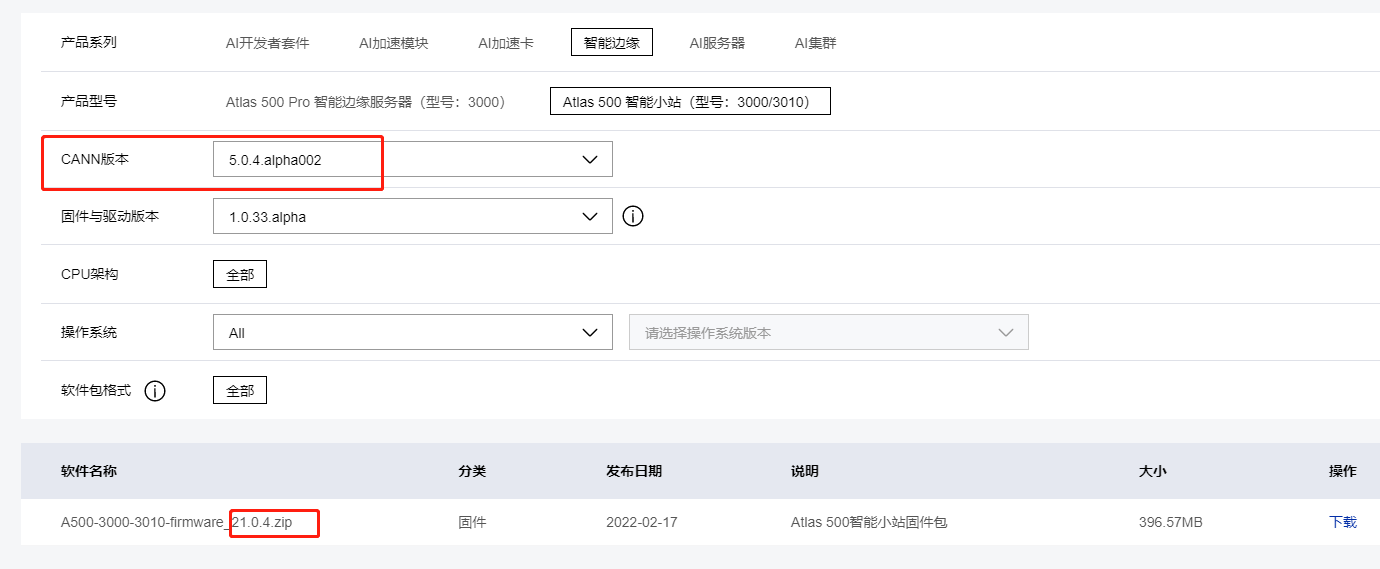Click 下载 link for firmware package
1380x569 pixels.
coord(1342,522)
